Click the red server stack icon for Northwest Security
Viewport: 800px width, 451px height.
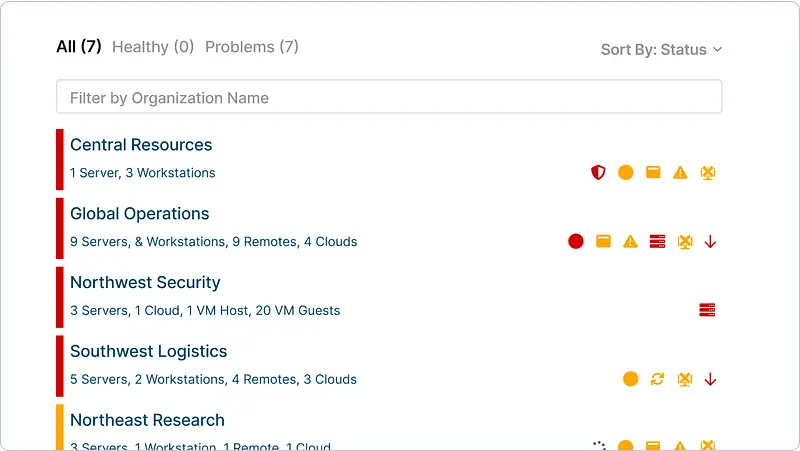707,310
